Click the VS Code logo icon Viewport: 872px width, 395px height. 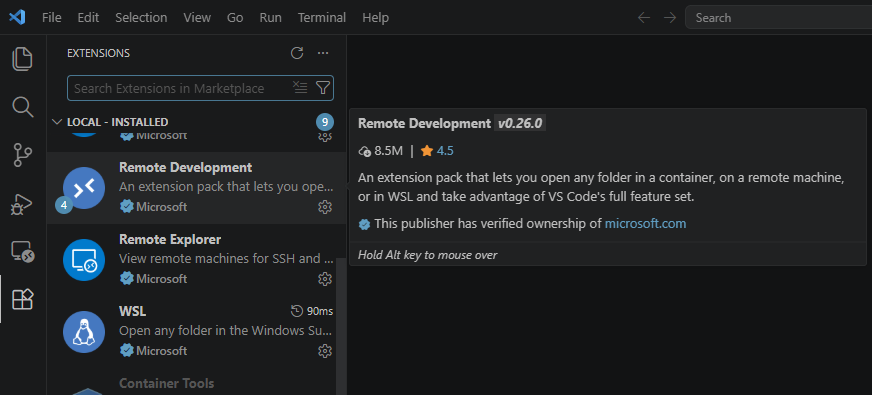(x=17, y=17)
